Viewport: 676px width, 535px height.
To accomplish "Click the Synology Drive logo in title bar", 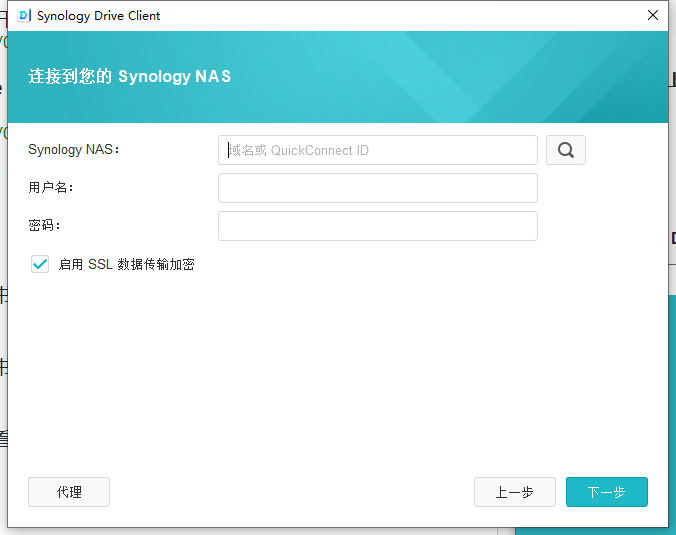I will pos(24,16).
